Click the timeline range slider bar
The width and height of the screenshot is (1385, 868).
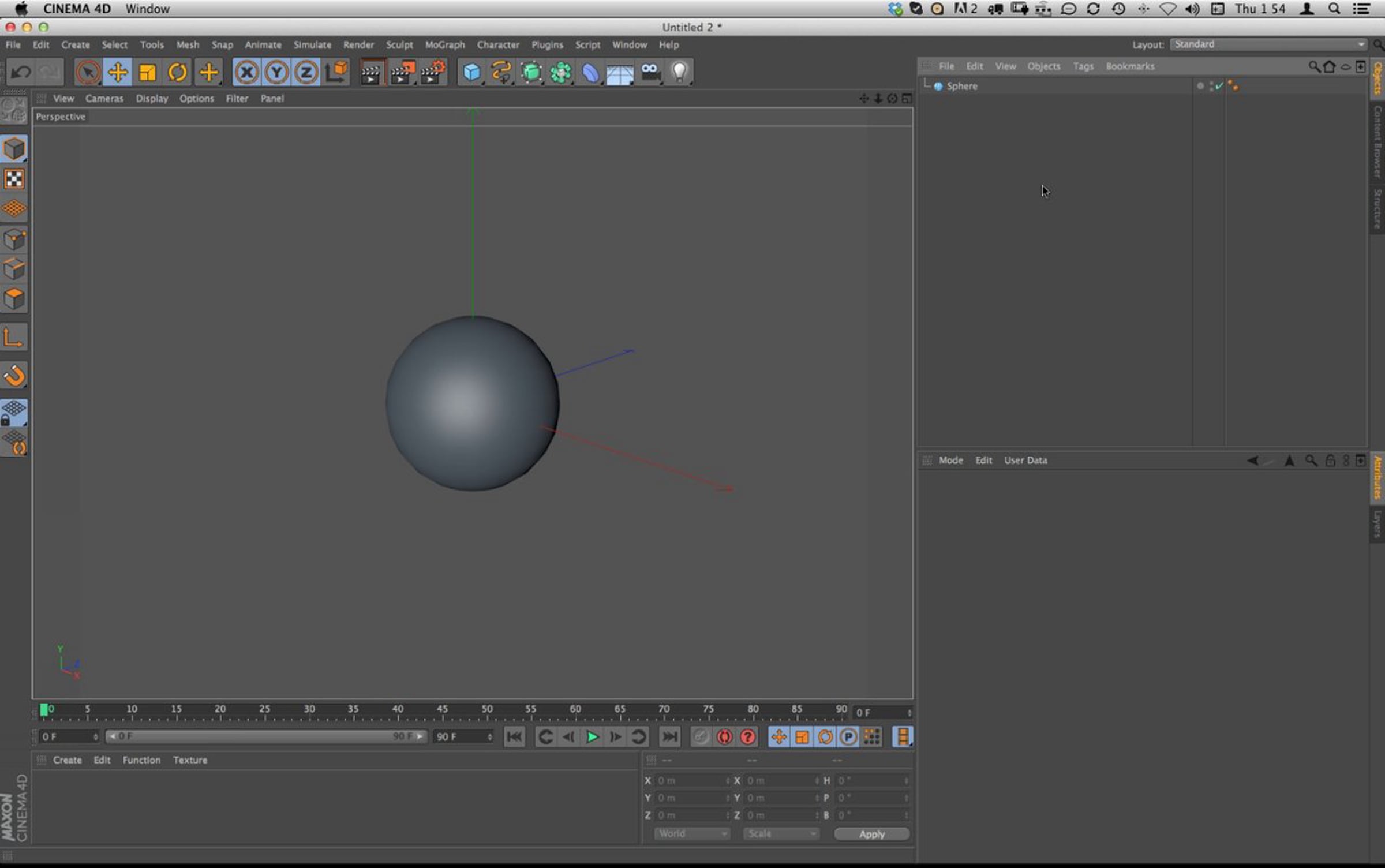[265, 736]
